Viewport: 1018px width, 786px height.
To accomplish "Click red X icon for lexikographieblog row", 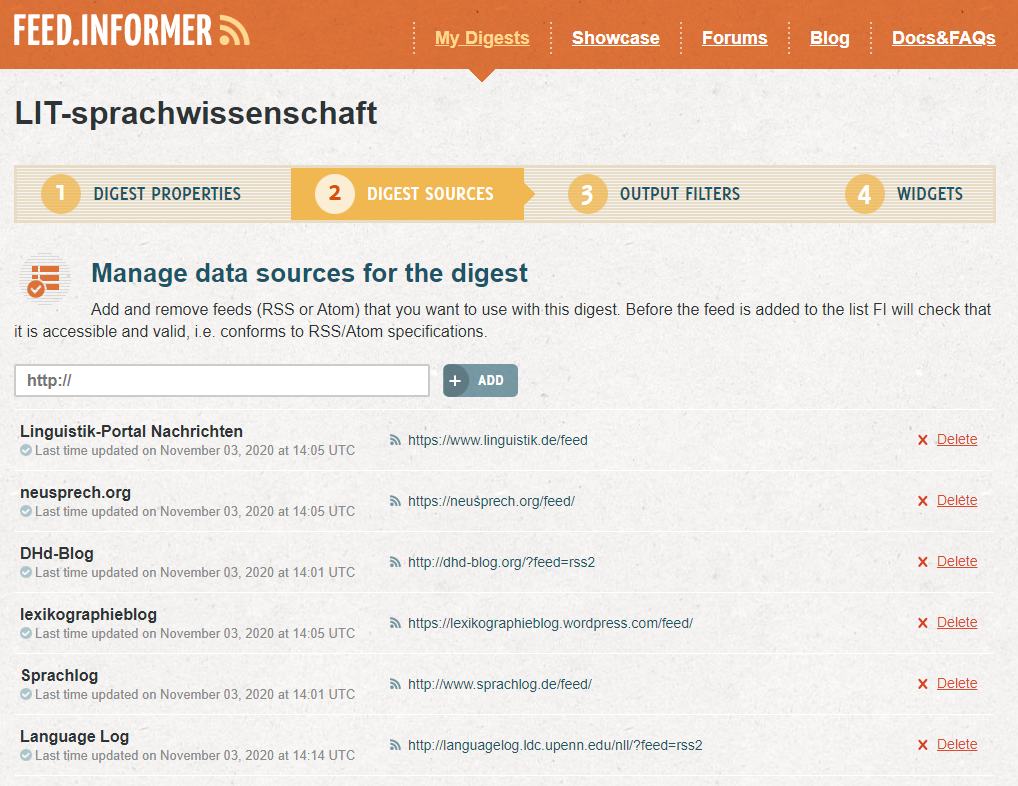I will [923, 623].
